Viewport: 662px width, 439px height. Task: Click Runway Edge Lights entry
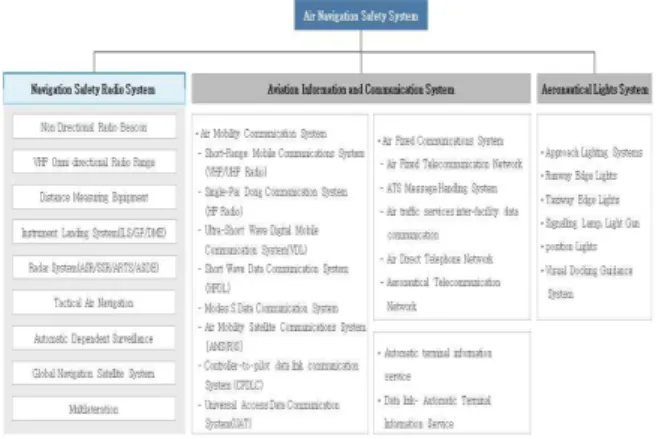579,176
